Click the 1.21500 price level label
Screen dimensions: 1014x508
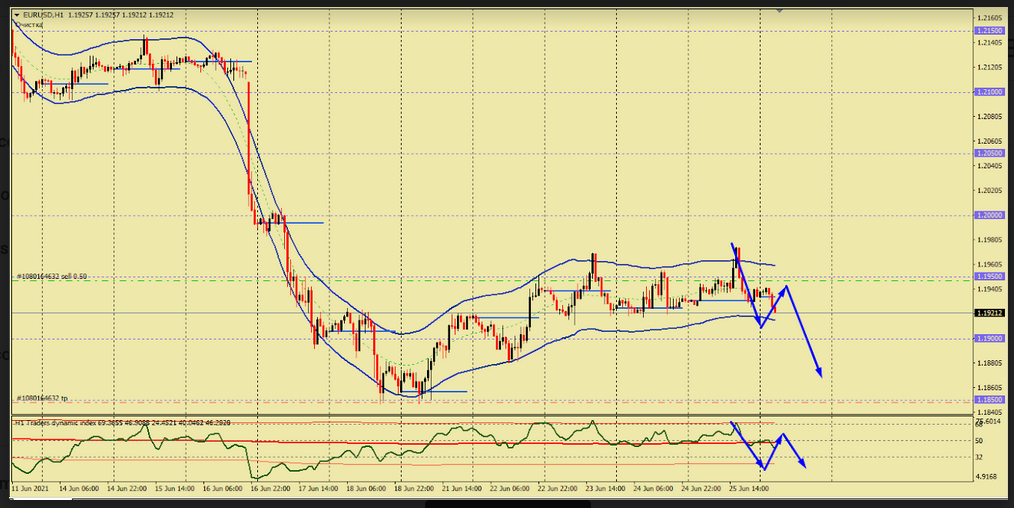[988, 31]
